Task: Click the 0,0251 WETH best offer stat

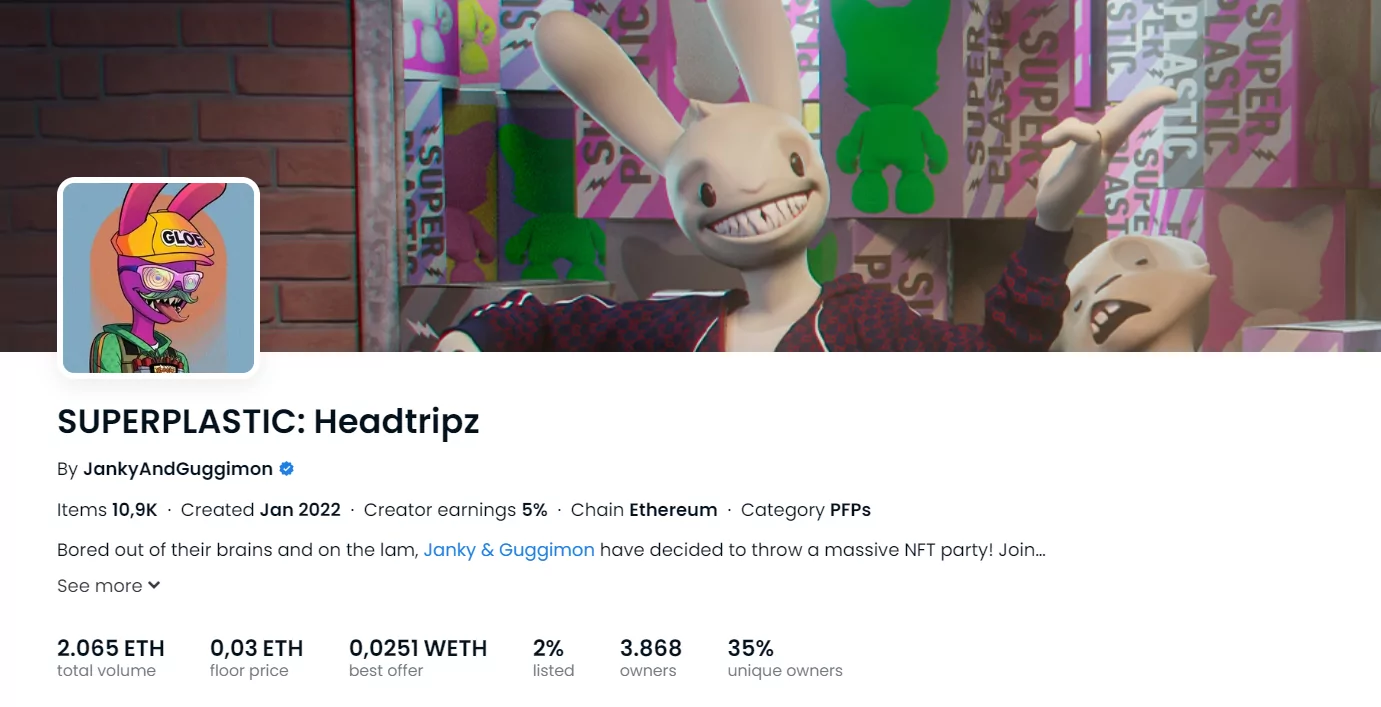Action: click(x=418, y=658)
